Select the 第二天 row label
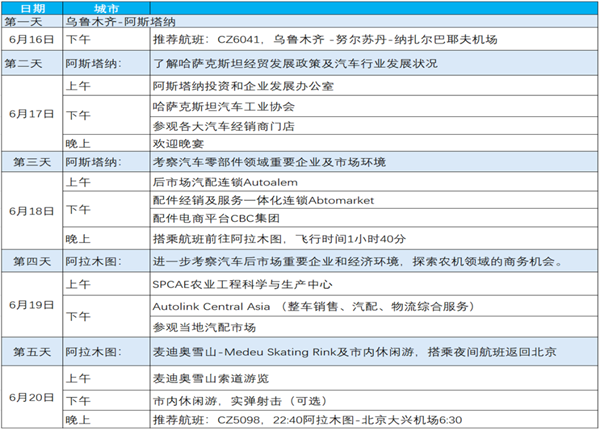This screenshot has width=600, height=430. coord(31,63)
